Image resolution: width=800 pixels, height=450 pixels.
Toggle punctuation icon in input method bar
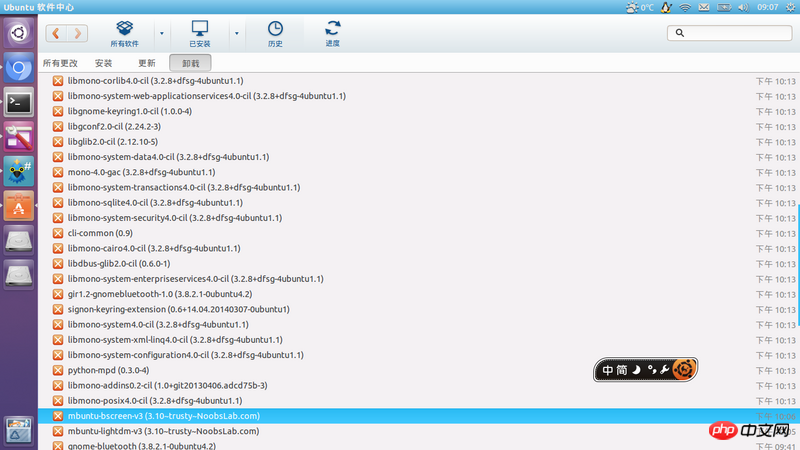pyautogui.click(x=652, y=369)
